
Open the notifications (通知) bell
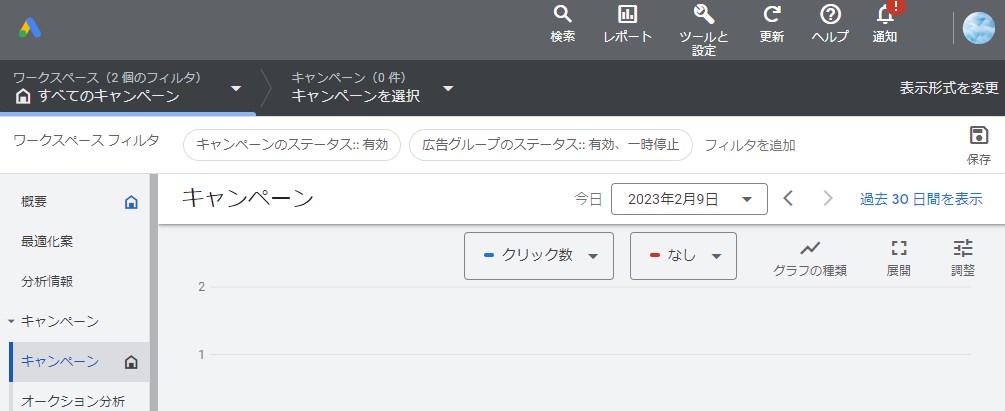885,24
